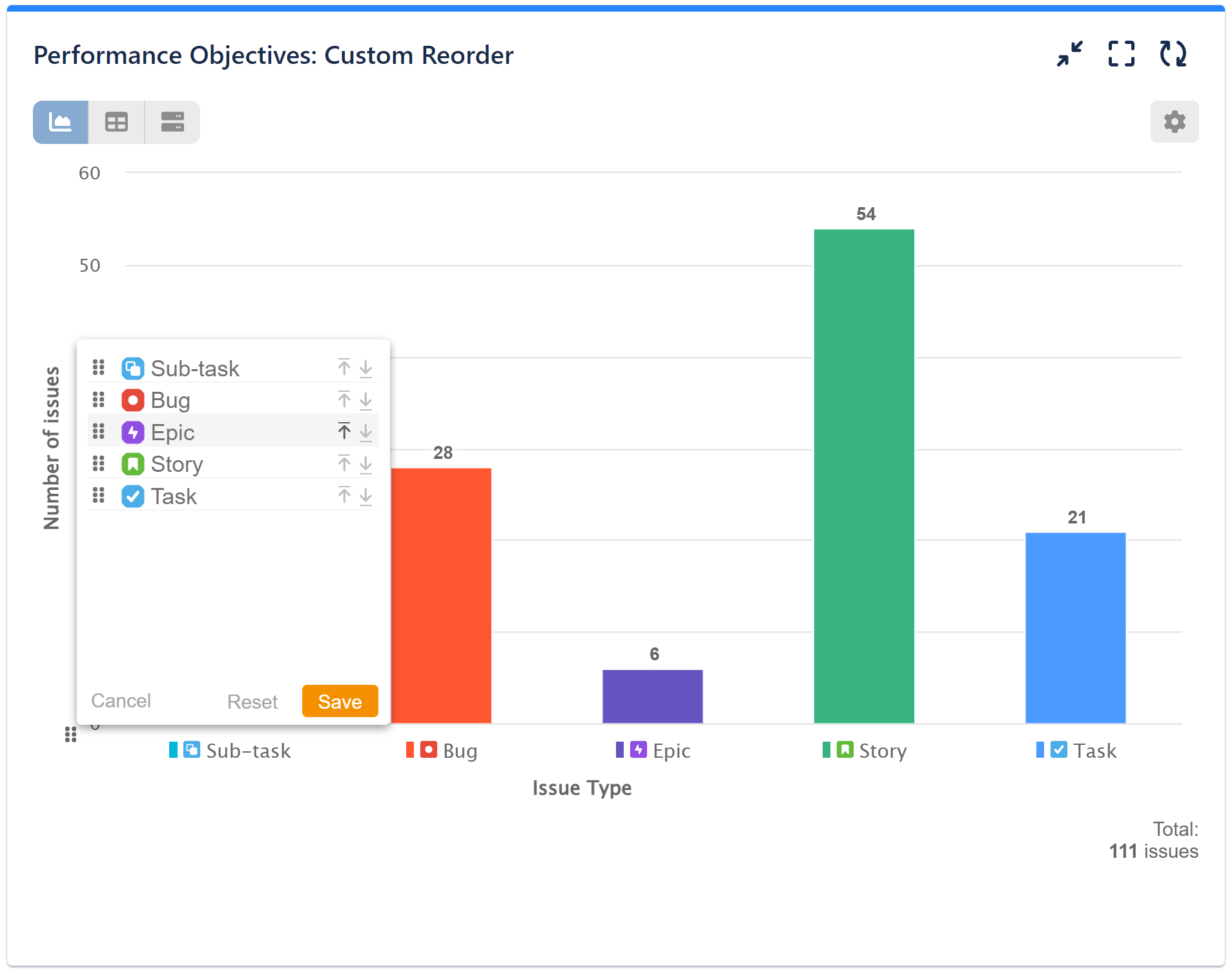
Task: Switch to the list view icon
Action: pyautogui.click(x=172, y=121)
